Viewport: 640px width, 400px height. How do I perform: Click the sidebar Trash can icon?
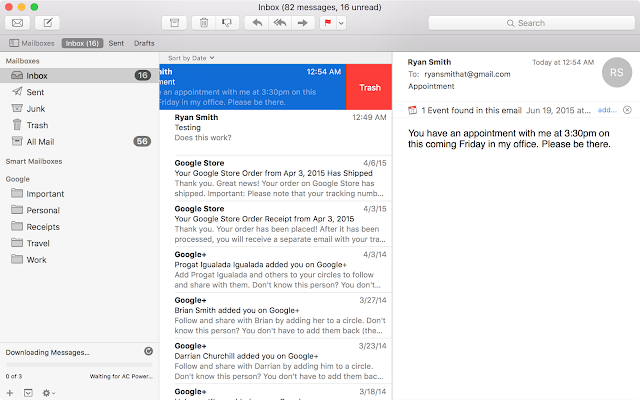(x=17, y=124)
